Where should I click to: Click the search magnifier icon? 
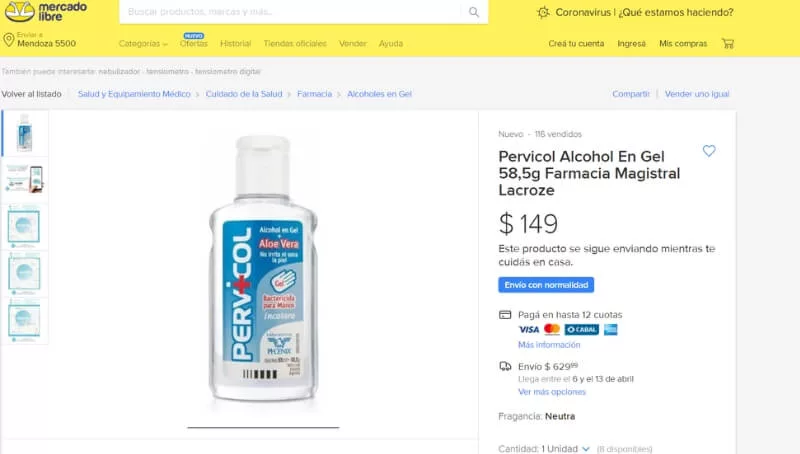point(474,12)
